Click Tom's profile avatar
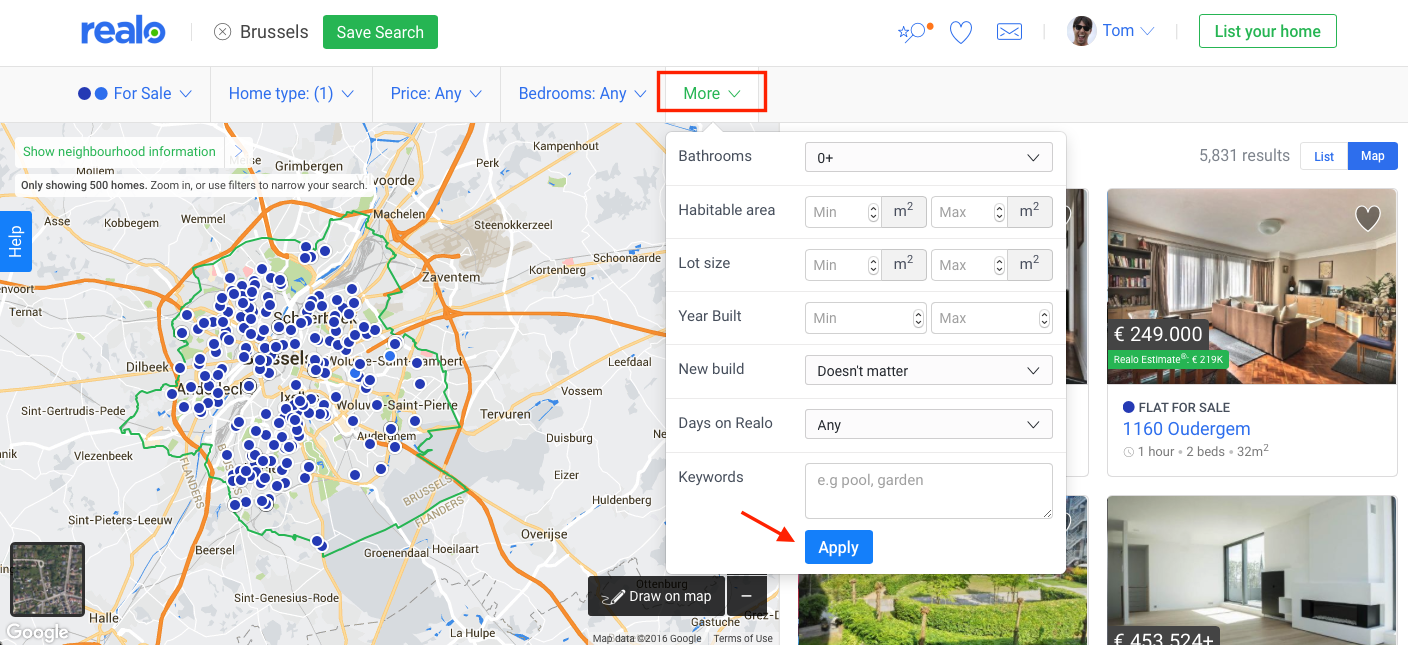 pyautogui.click(x=1082, y=31)
